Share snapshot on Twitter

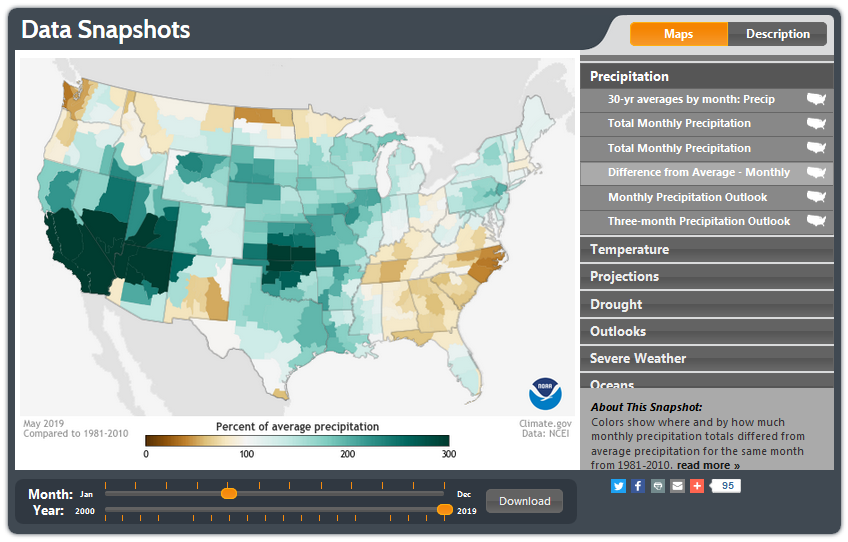click(x=618, y=486)
